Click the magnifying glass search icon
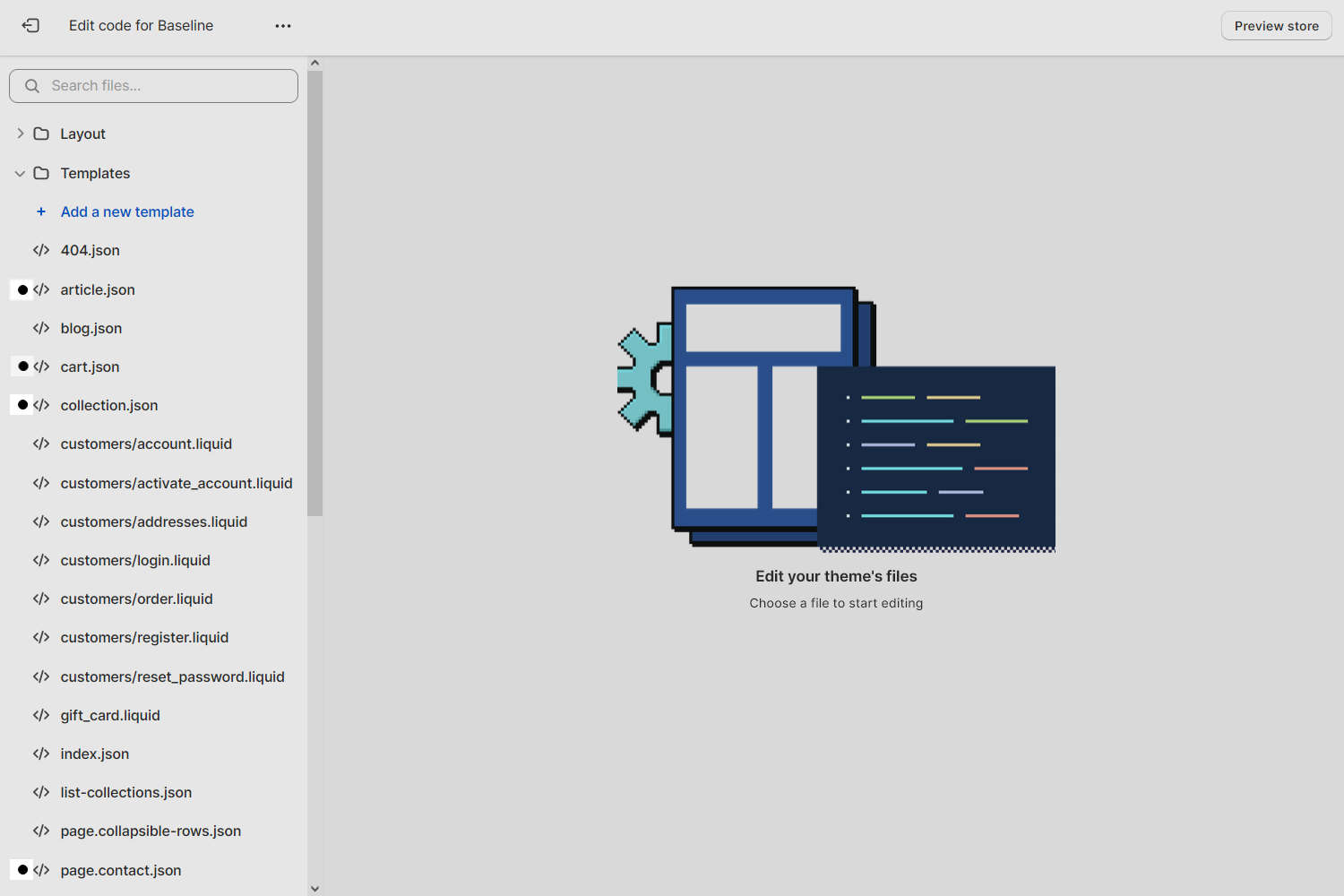 tap(32, 85)
